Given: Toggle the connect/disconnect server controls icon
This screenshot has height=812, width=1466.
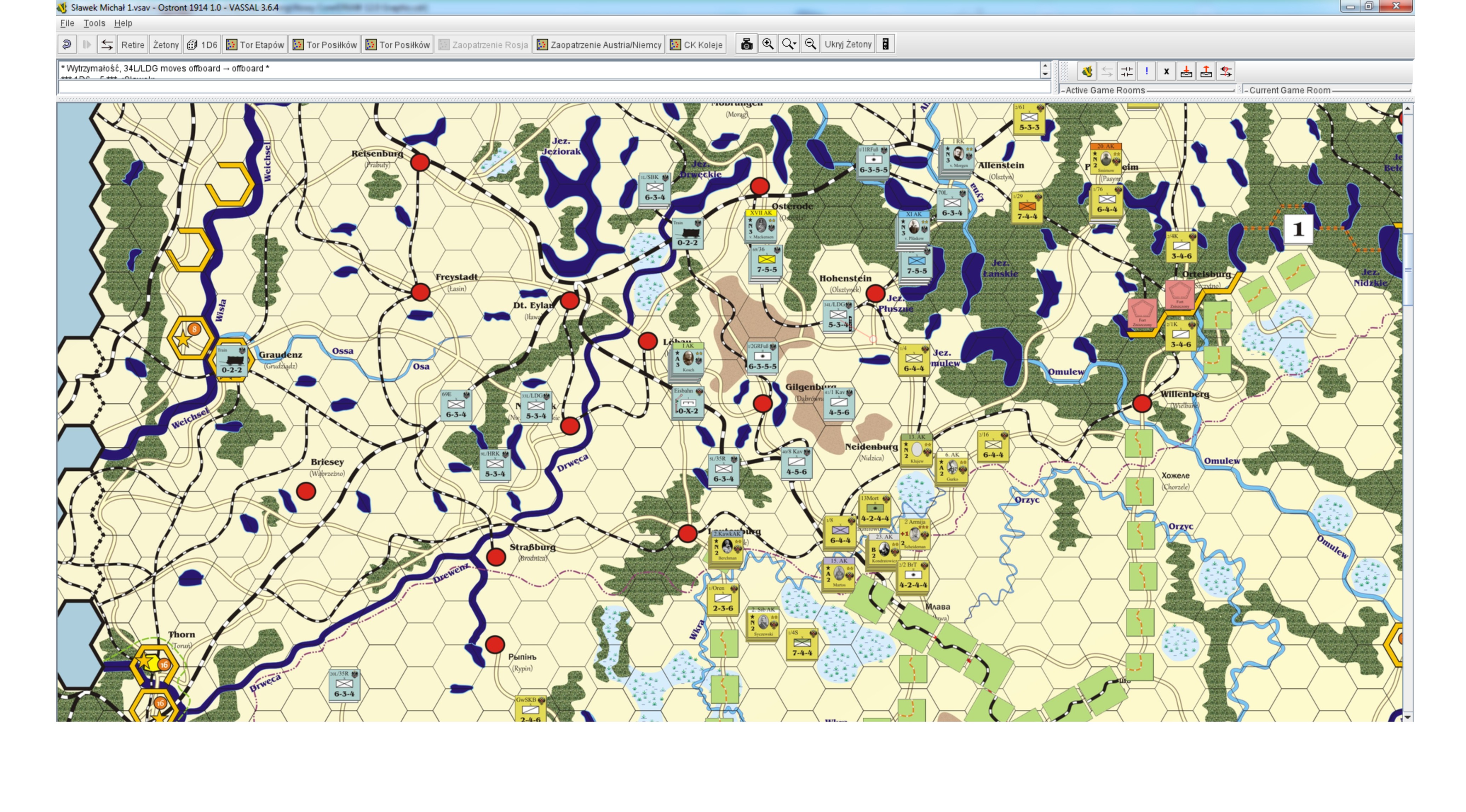Looking at the screenshot, I should [1126, 72].
